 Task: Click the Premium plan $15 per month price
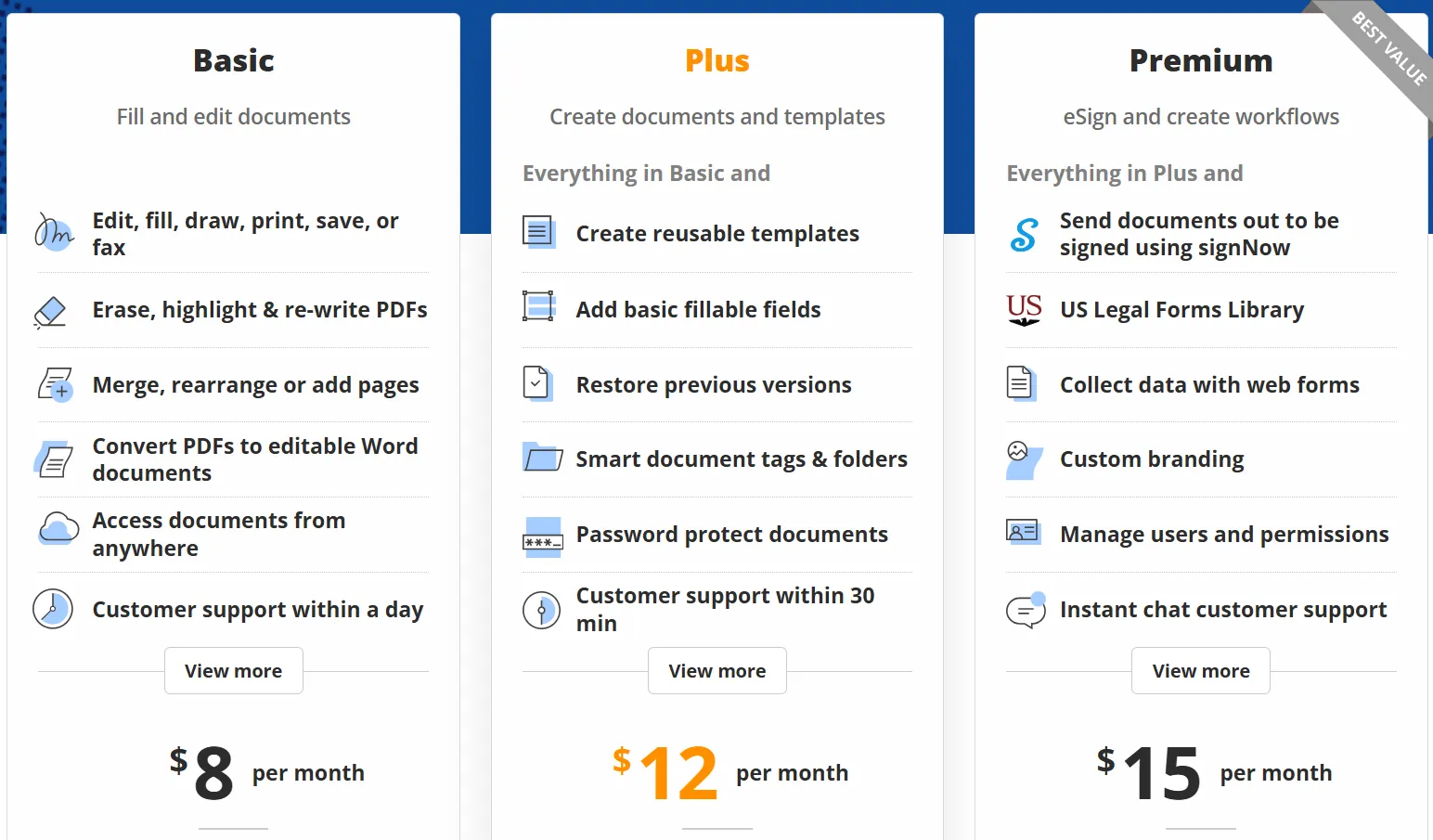click(x=1212, y=772)
